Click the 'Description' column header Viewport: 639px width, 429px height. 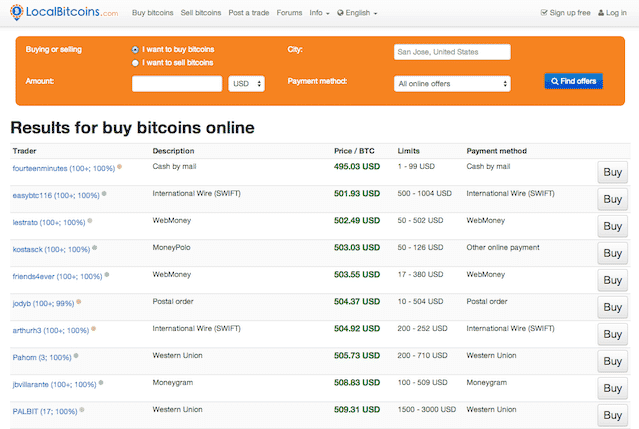(x=173, y=151)
